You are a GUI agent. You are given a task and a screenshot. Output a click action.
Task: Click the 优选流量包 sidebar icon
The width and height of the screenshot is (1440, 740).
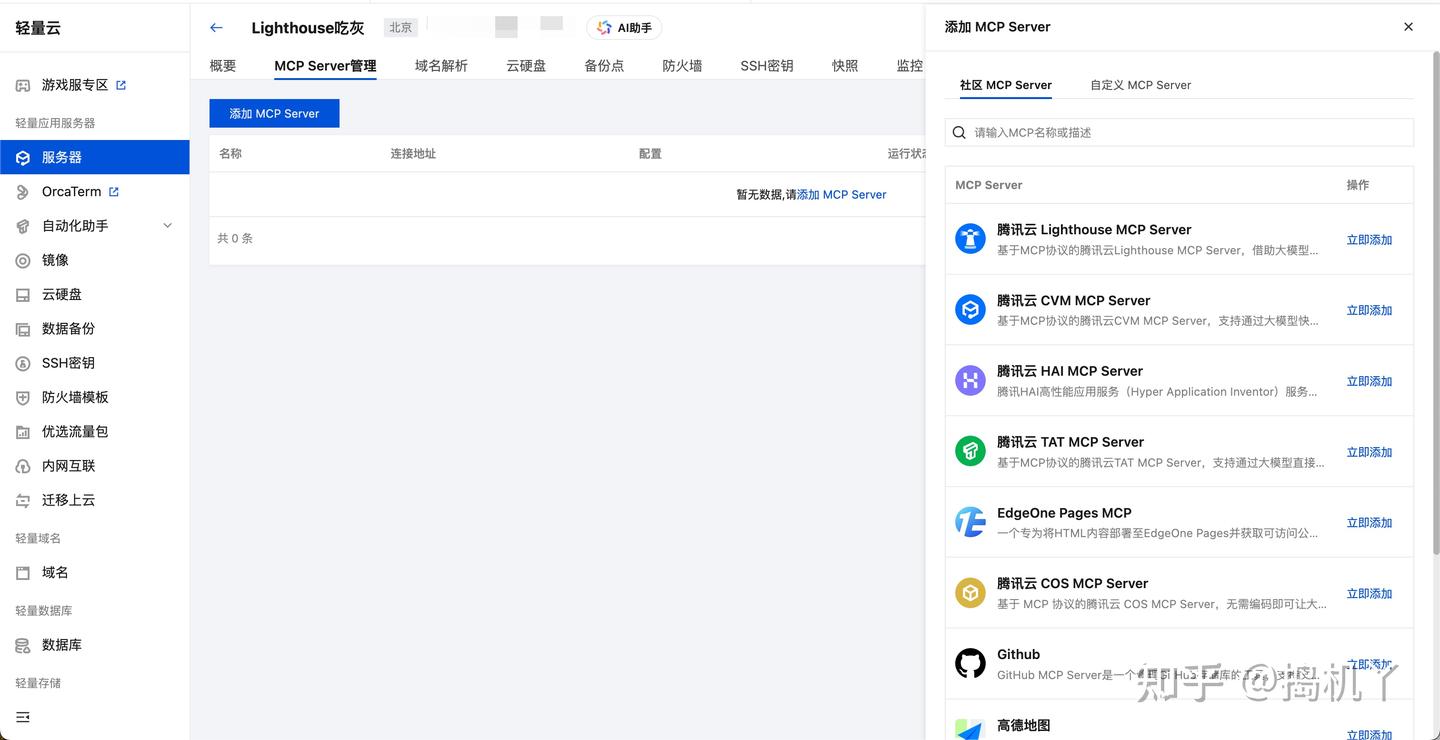coord(22,432)
